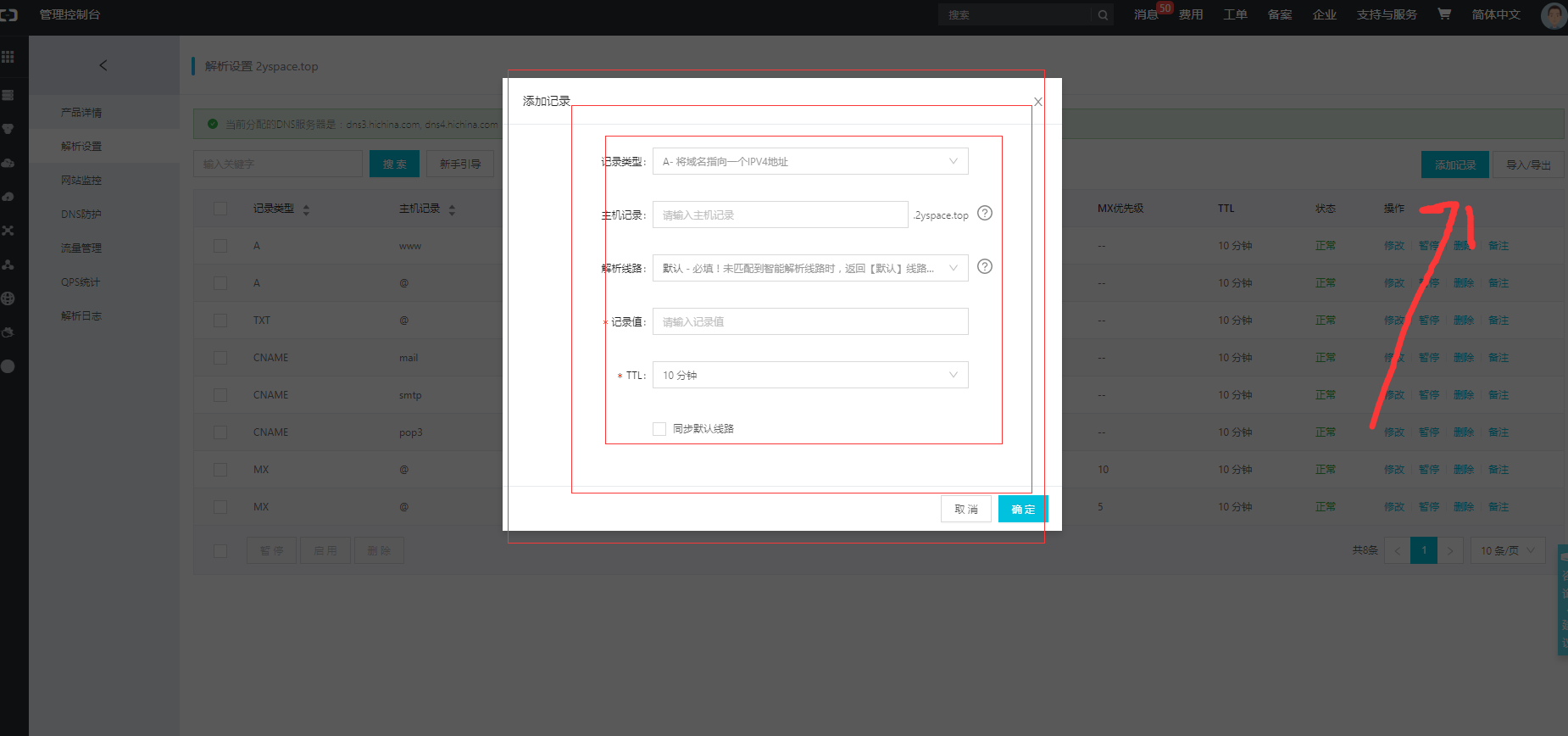Open the 企业 menu in the top bar
1568x736 pixels.
1325,14
